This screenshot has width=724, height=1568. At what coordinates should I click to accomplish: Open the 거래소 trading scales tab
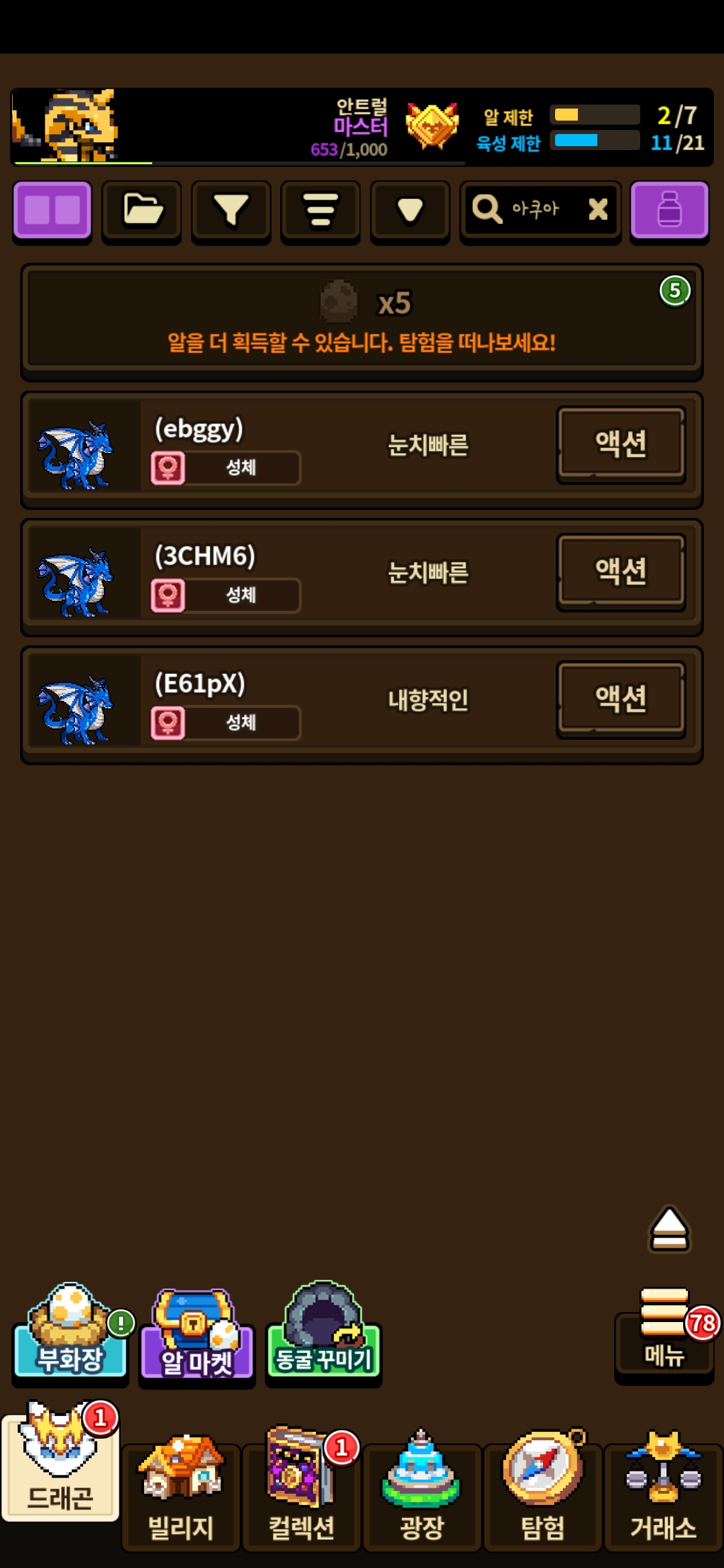coord(664,1492)
